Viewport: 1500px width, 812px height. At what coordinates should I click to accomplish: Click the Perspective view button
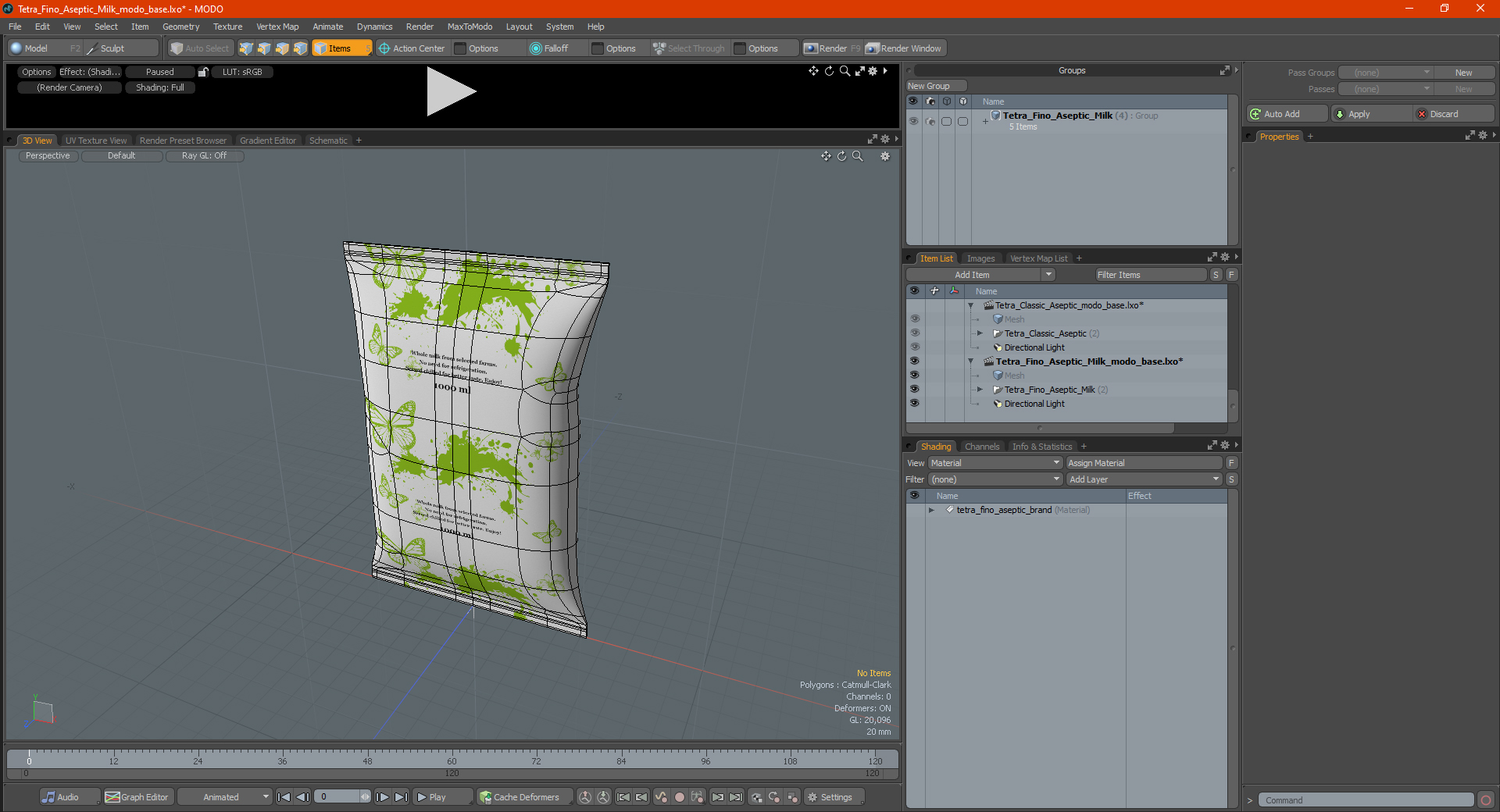tap(48, 156)
